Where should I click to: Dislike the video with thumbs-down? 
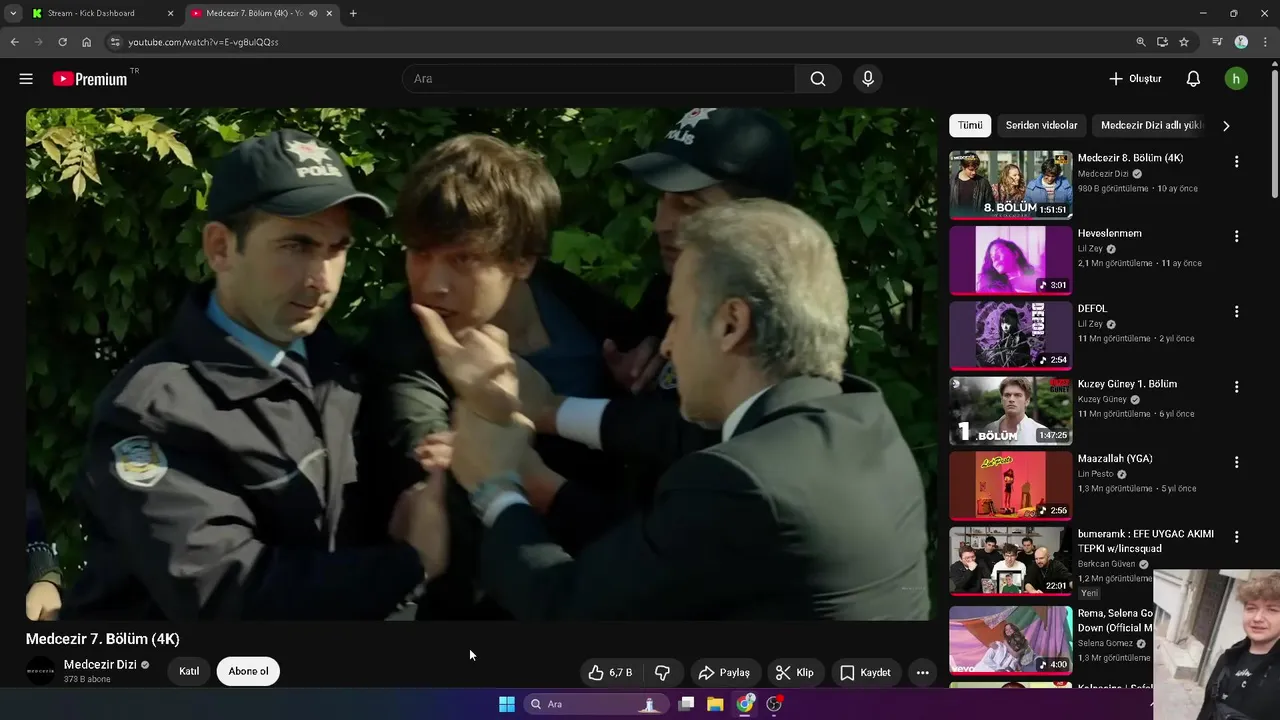pyautogui.click(x=662, y=672)
